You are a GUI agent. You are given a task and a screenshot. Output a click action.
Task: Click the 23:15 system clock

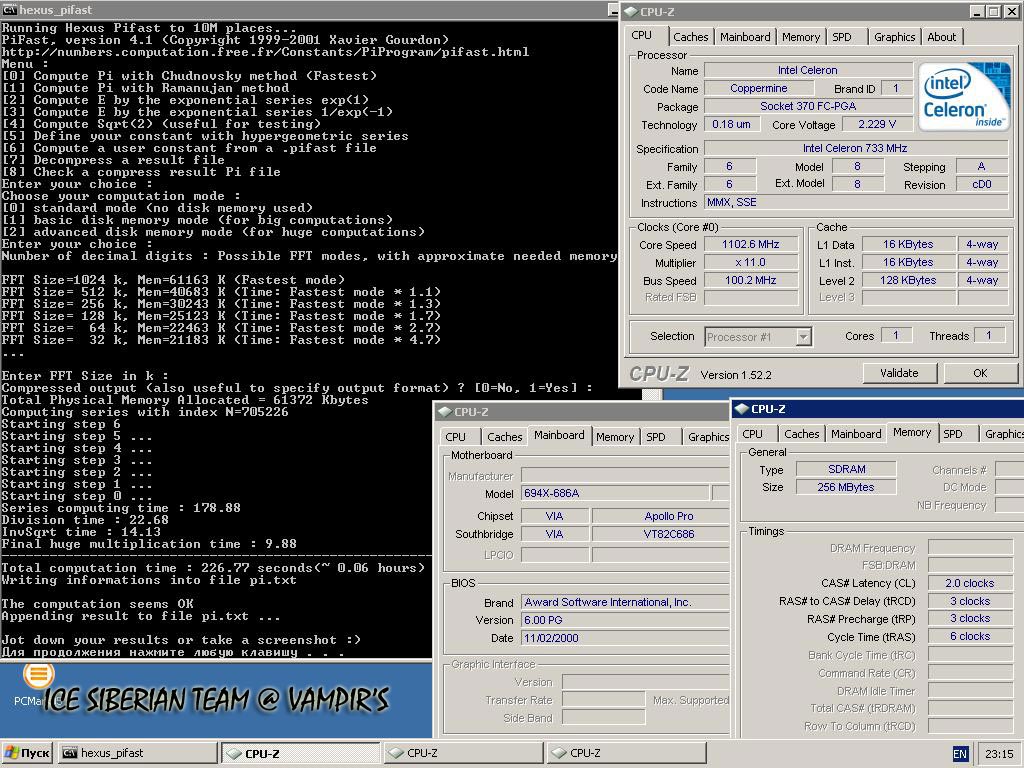coord(999,754)
